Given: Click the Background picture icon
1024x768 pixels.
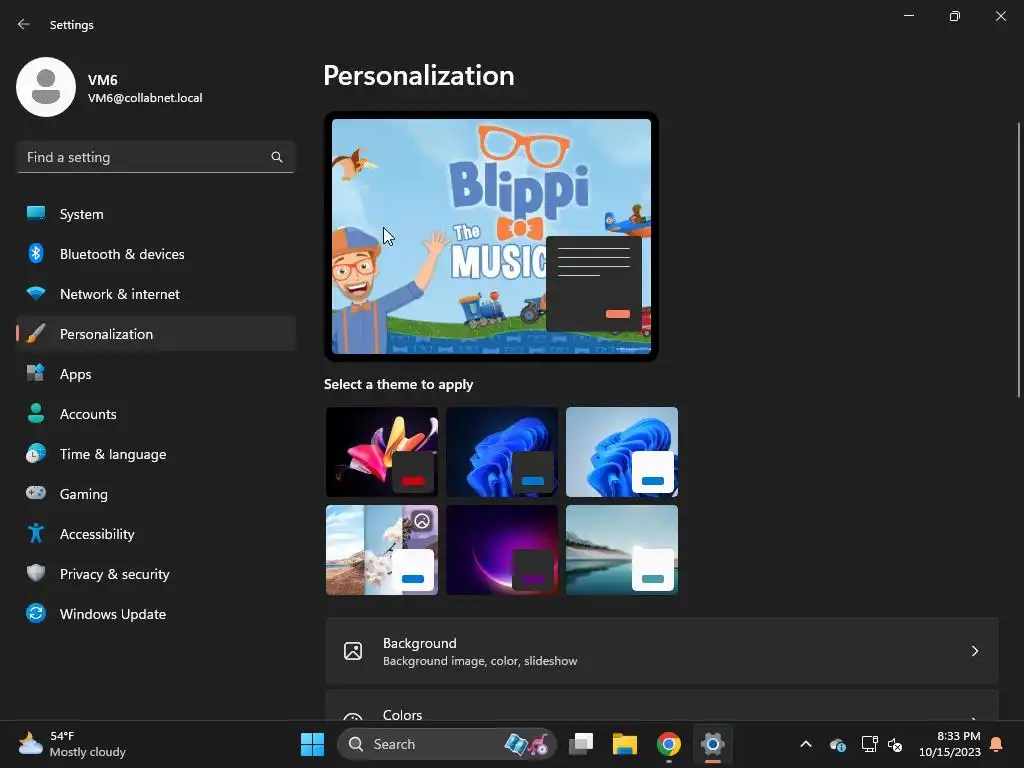Looking at the screenshot, I should click(x=353, y=651).
